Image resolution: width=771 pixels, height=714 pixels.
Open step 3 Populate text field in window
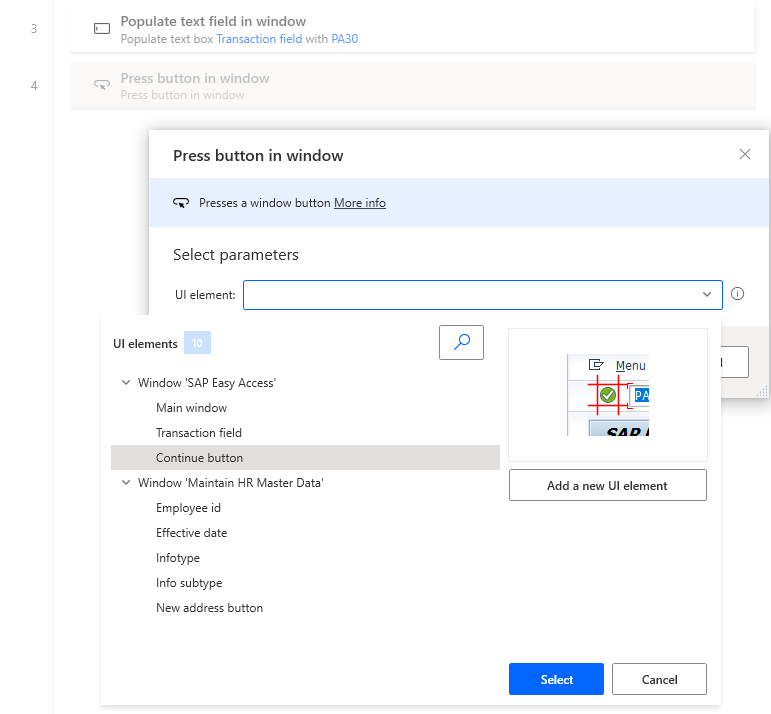point(413,29)
